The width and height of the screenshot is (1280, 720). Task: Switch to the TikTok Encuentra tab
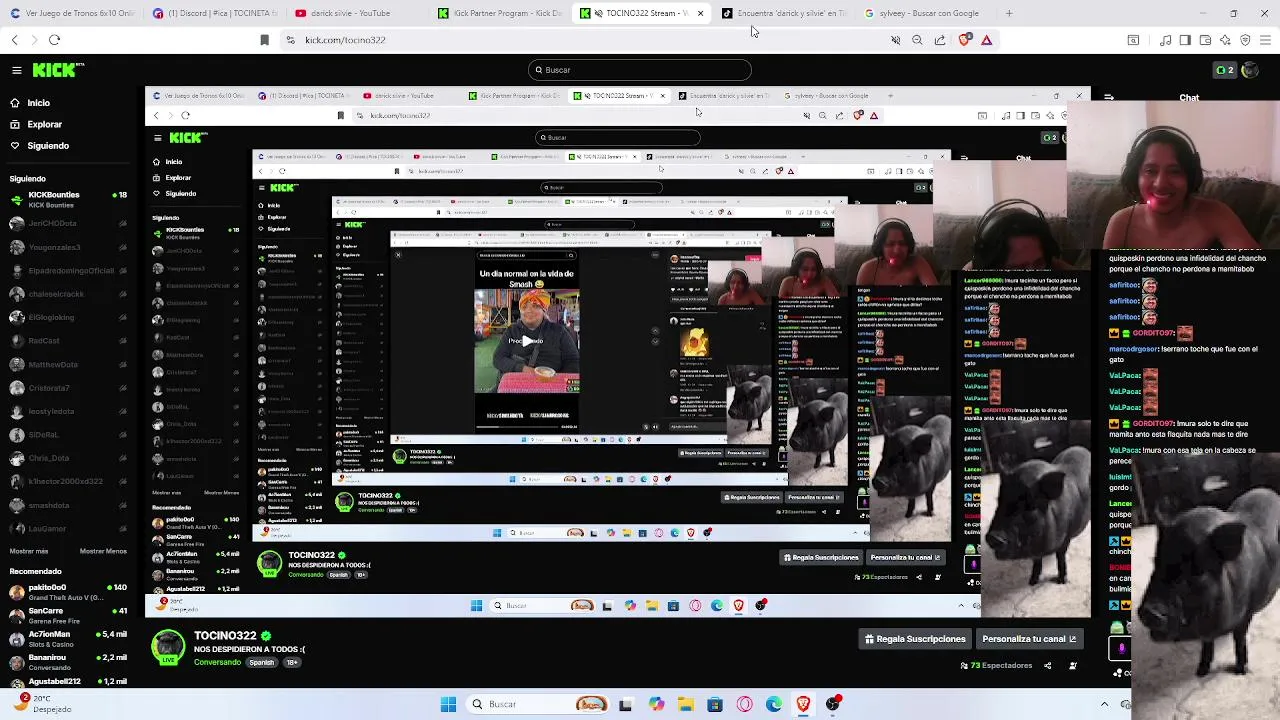pos(784,13)
